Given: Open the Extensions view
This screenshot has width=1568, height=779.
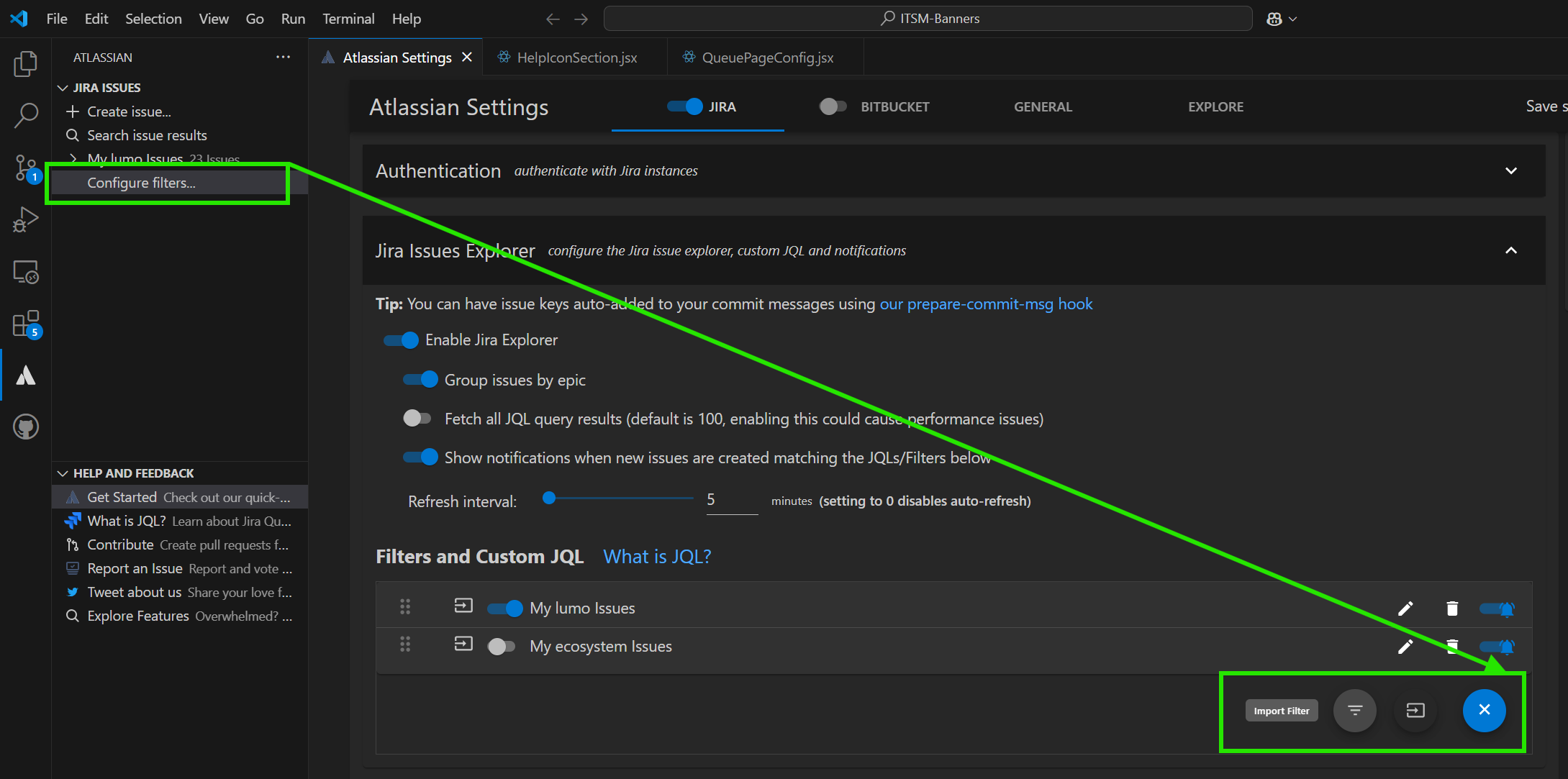Looking at the screenshot, I should click(25, 323).
